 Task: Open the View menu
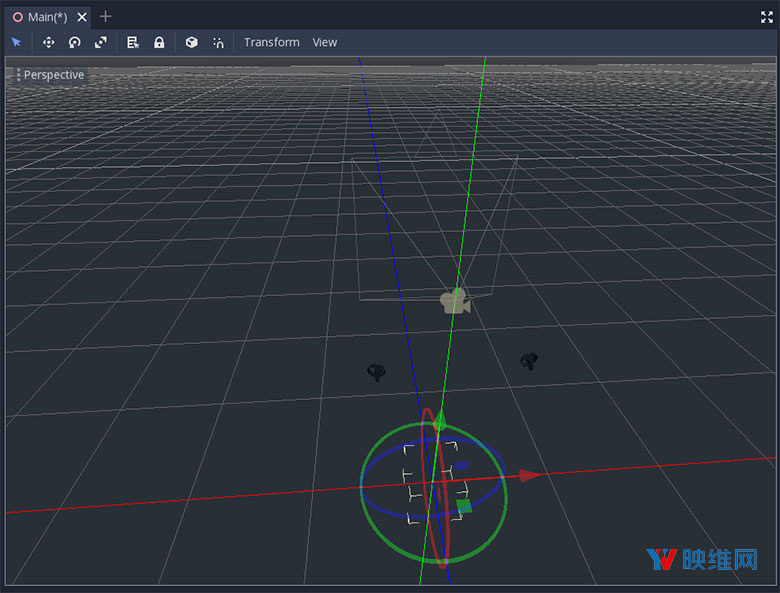pos(324,42)
